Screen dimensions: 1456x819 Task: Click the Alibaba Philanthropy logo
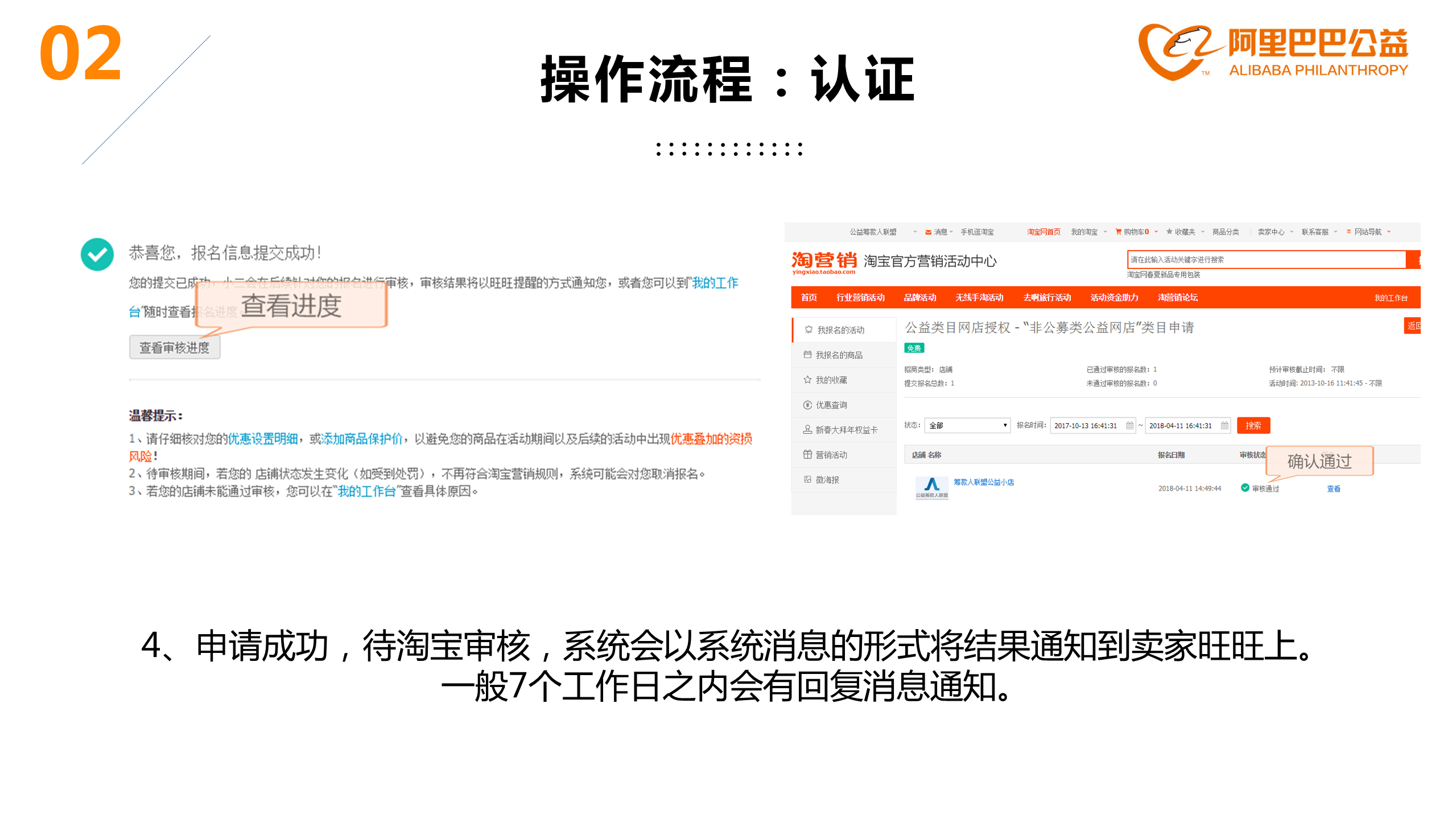[x=1273, y=52]
